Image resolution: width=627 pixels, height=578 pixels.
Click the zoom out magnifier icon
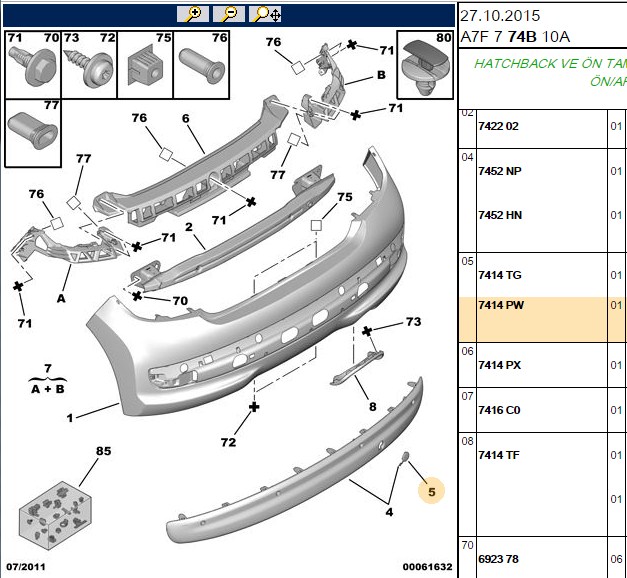point(229,14)
